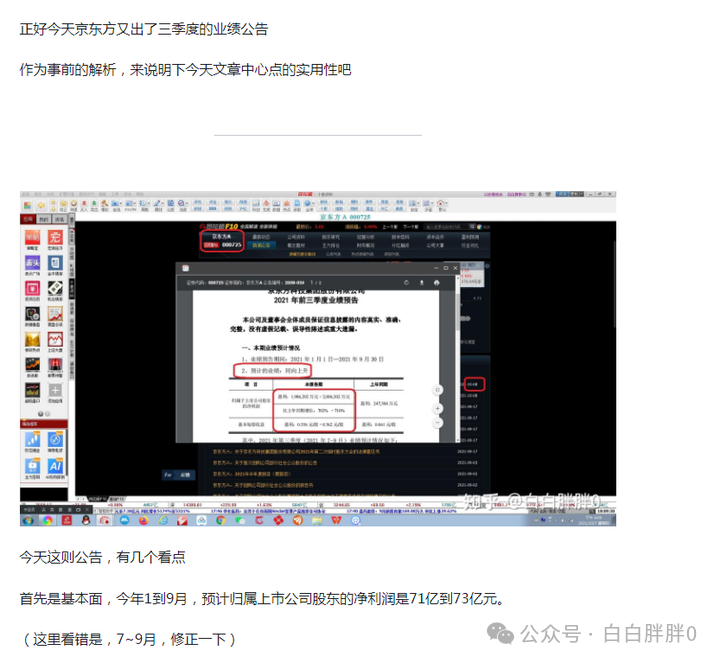Open the WPS W icon on the taskbar
Image resolution: width=720 pixels, height=663 pixels.
click(x=337, y=521)
